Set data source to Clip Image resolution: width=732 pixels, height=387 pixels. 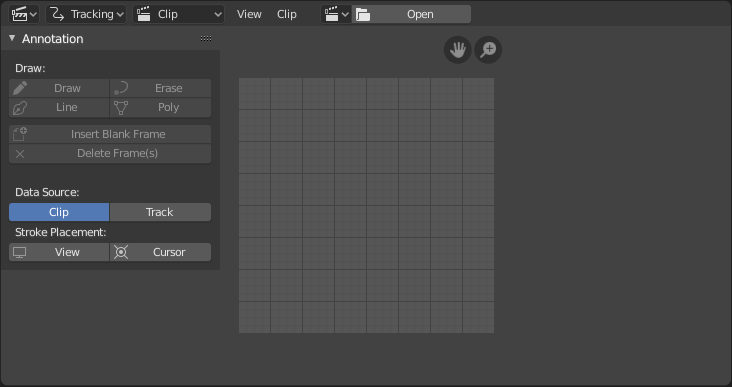(x=59, y=212)
